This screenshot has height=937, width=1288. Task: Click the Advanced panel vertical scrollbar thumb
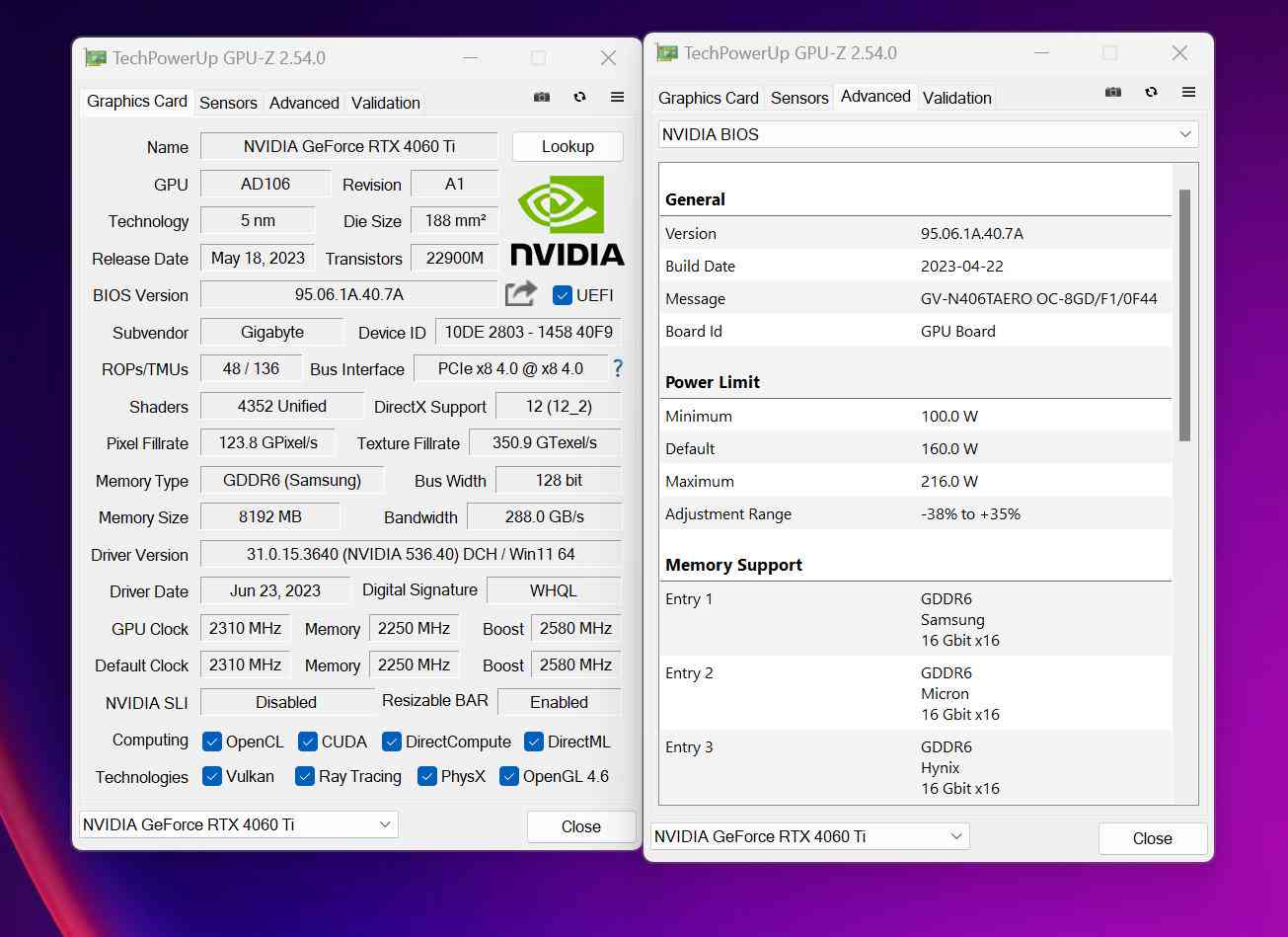[1184, 314]
